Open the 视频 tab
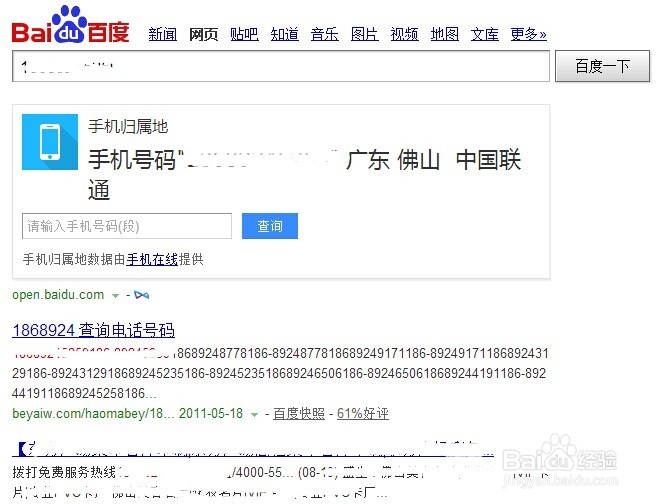This screenshot has height=504, width=656. tap(405, 34)
